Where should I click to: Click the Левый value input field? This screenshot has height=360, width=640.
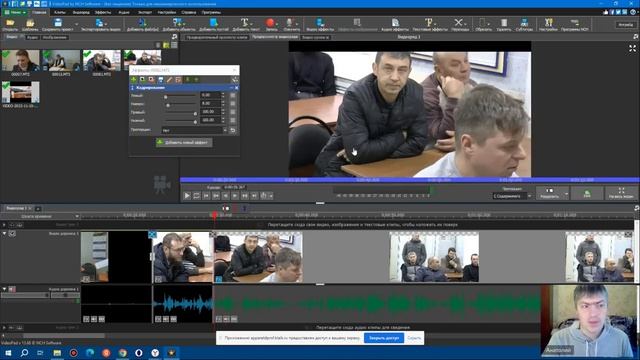(x=210, y=95)
